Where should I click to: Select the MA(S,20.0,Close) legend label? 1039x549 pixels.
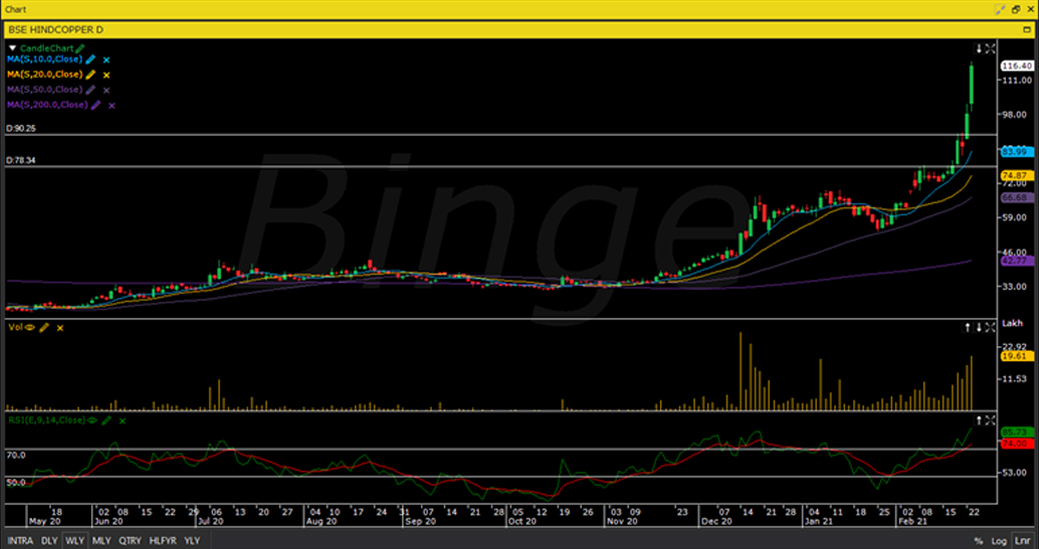coord(44,75)
